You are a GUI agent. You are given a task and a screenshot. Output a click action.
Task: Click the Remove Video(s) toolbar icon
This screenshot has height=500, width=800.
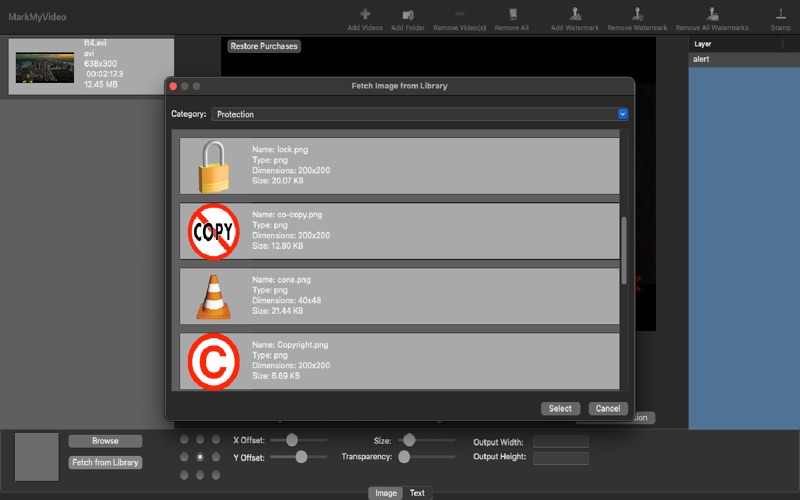click(x=459, y=14)
